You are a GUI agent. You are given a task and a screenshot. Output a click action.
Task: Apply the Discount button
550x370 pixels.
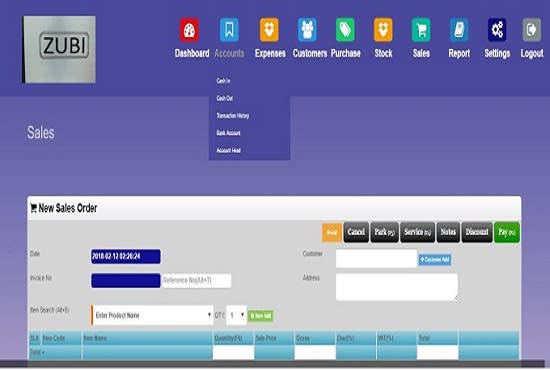pos(477,232)
